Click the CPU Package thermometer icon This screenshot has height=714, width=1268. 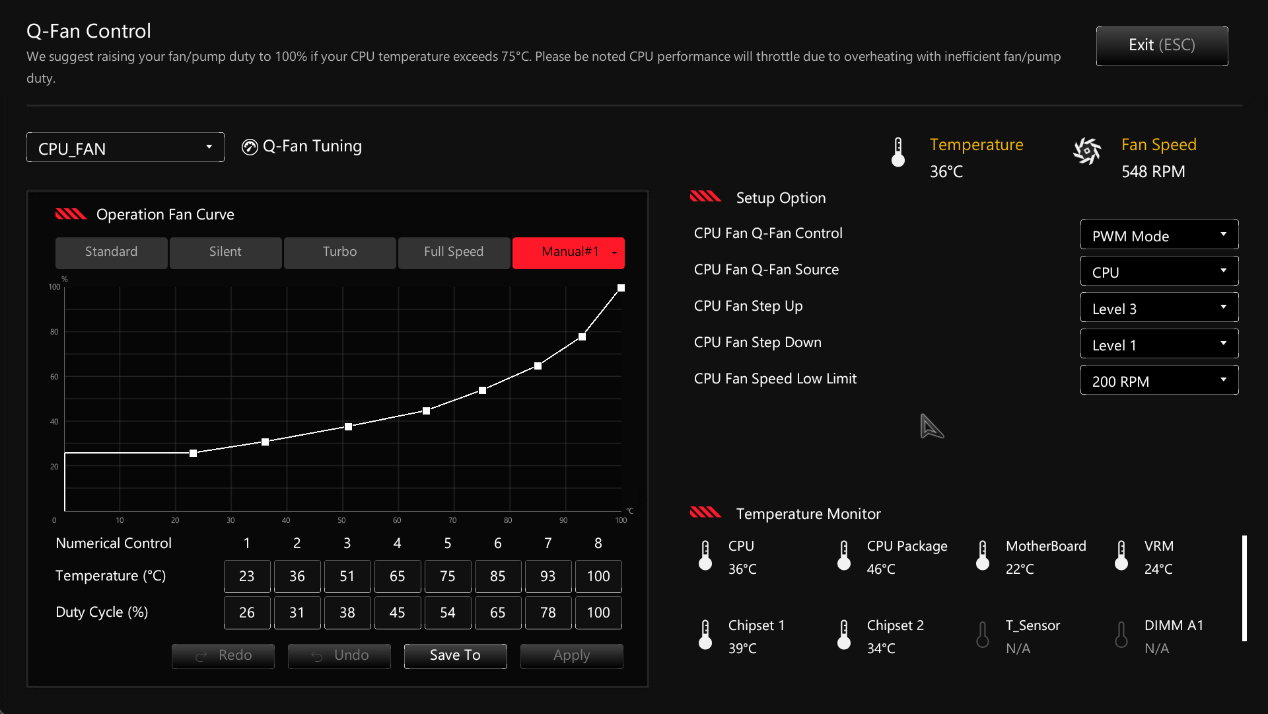point(845,556)
